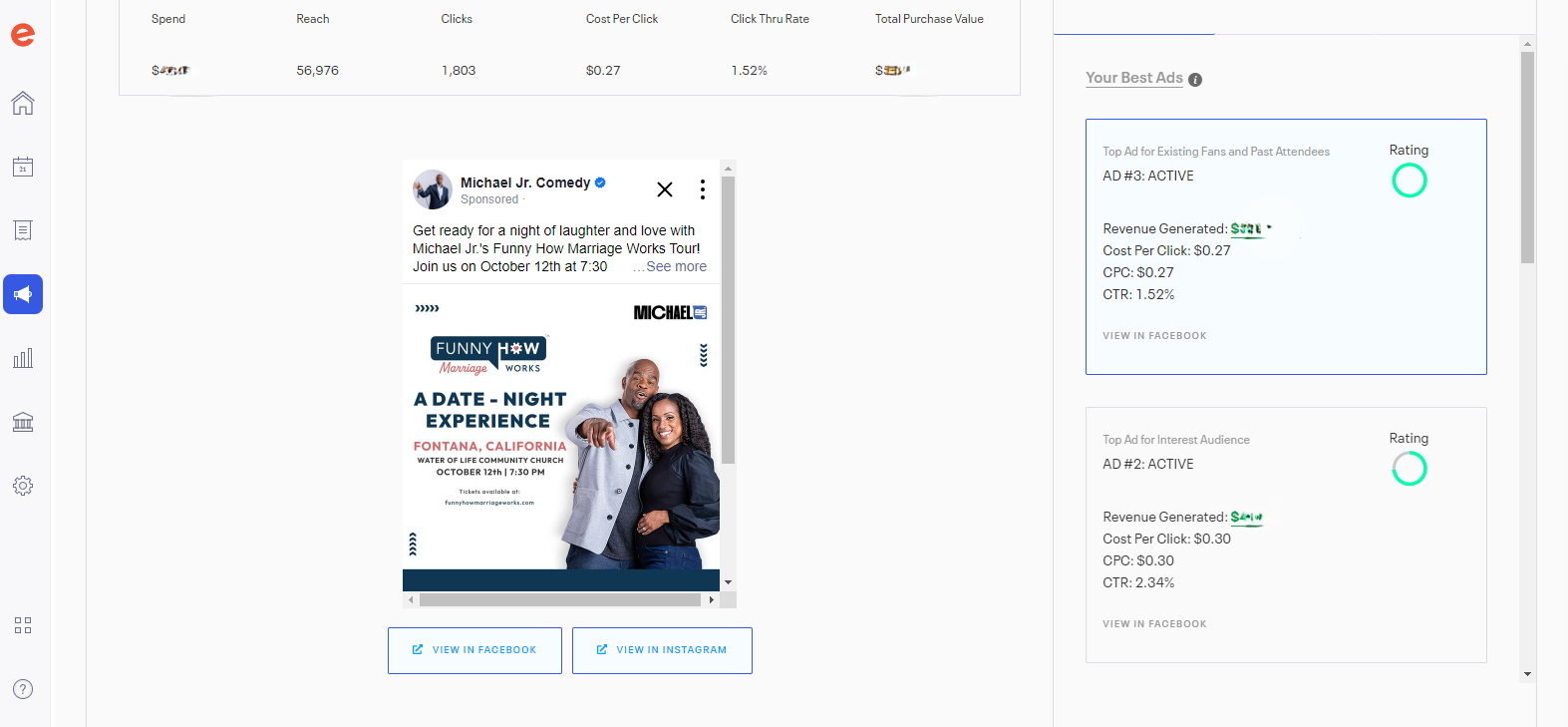The width and height of the screenshot is (1568, 727).
Task: Click the Best Ads panel scroll up arrow
Action: [1527, 44]
